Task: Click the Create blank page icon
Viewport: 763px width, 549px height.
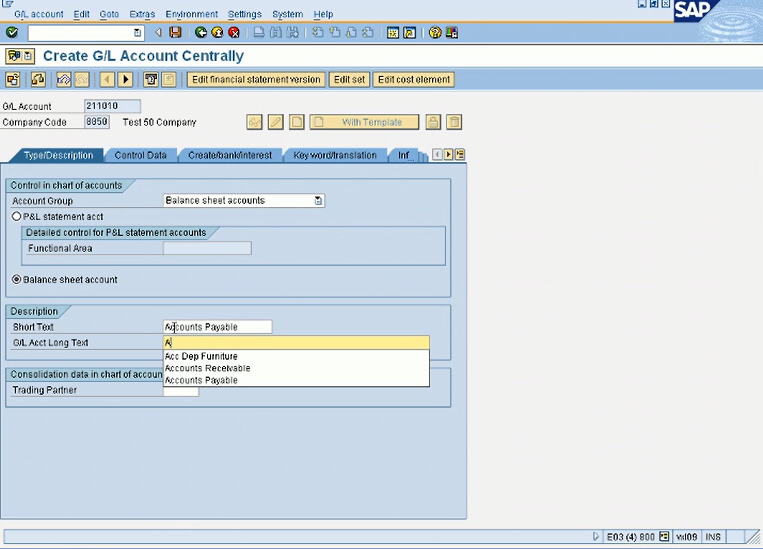Action: tap(296, 122)
